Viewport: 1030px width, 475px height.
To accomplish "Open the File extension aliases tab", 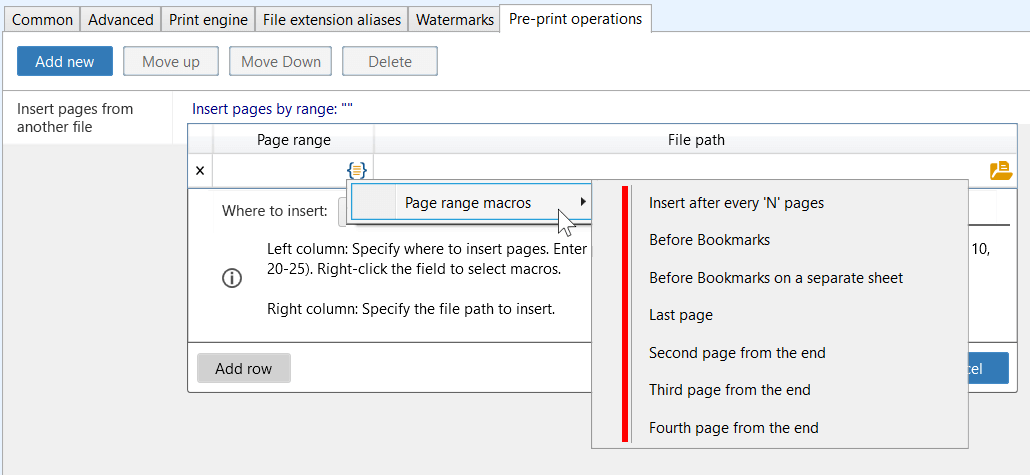I will pos(332,20).
